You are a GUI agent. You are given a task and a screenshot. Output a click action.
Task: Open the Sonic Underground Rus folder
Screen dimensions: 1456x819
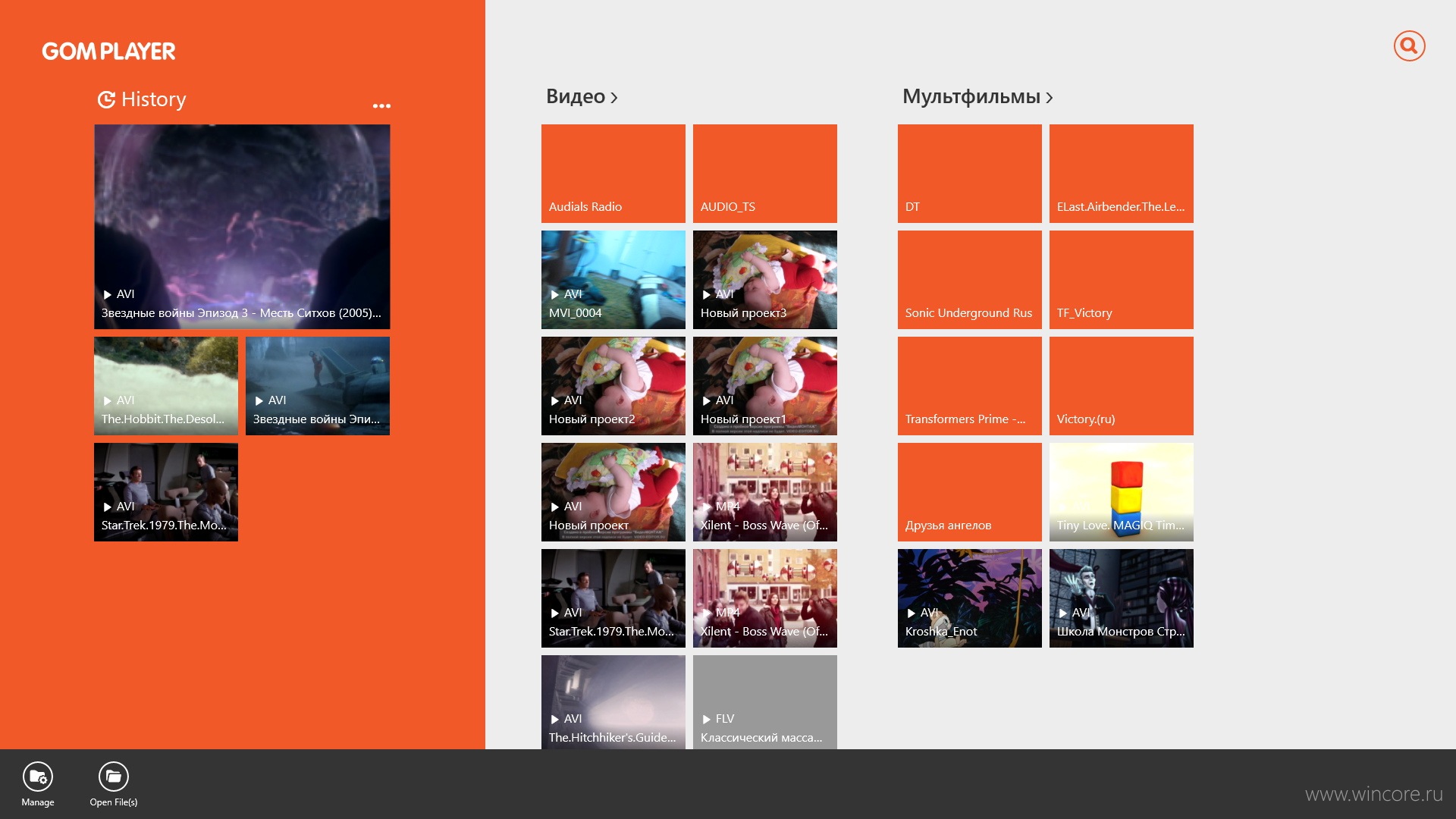pyautogui.click(x=970, y=280)
